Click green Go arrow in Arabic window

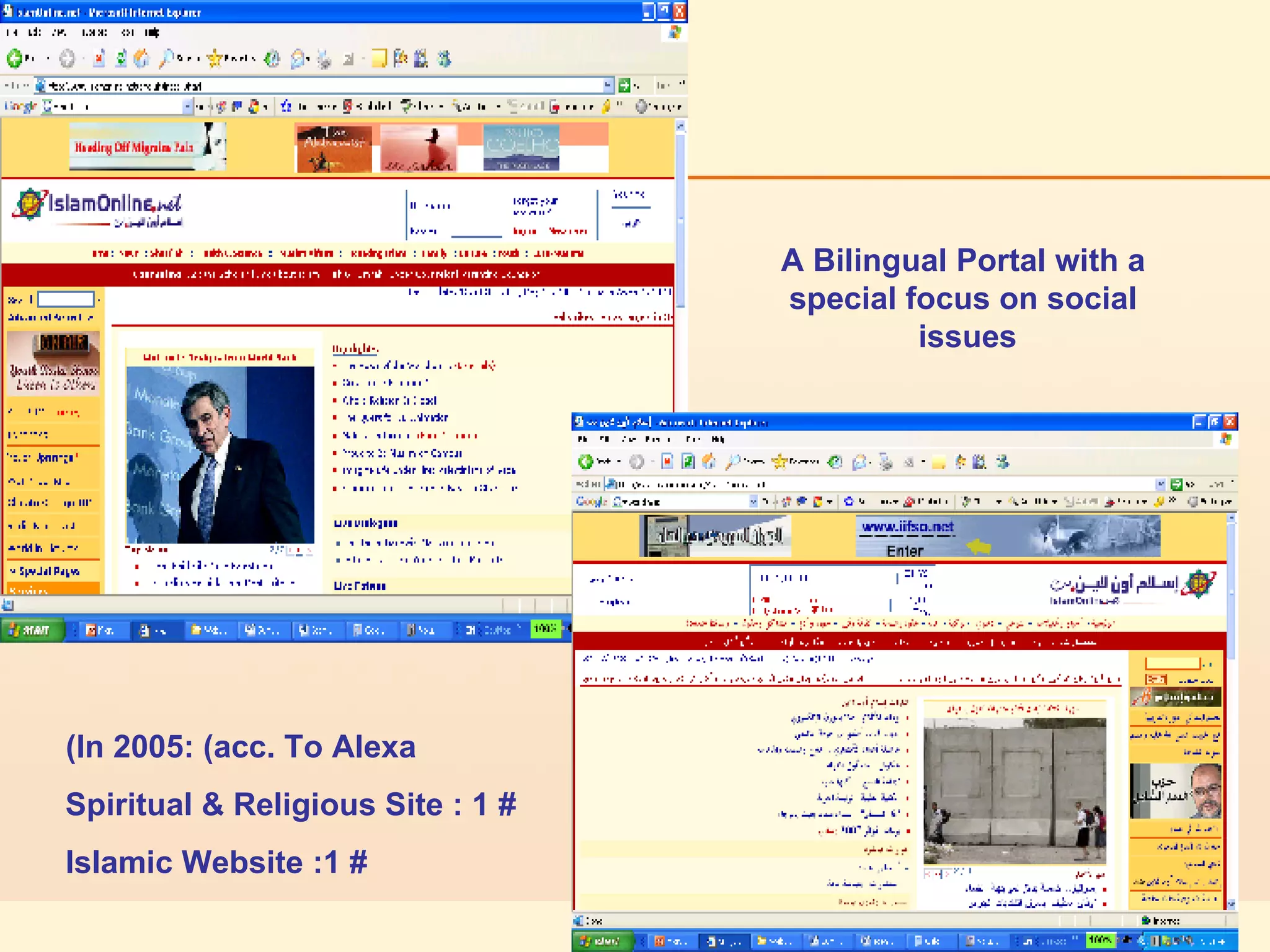1176,484
